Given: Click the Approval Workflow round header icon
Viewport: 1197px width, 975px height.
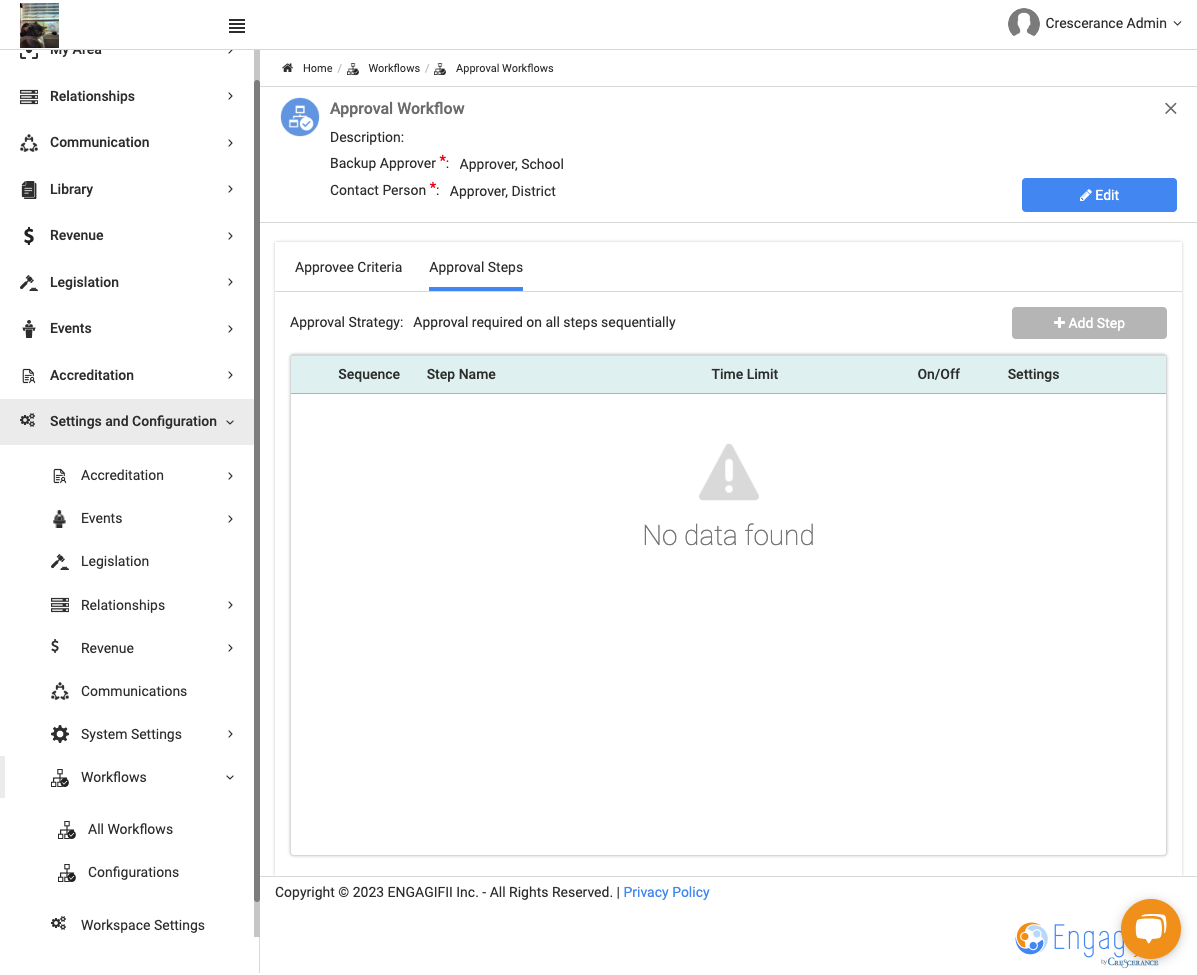Looking at the screenshot, I should pyautogui.click(x=300, y=118).
